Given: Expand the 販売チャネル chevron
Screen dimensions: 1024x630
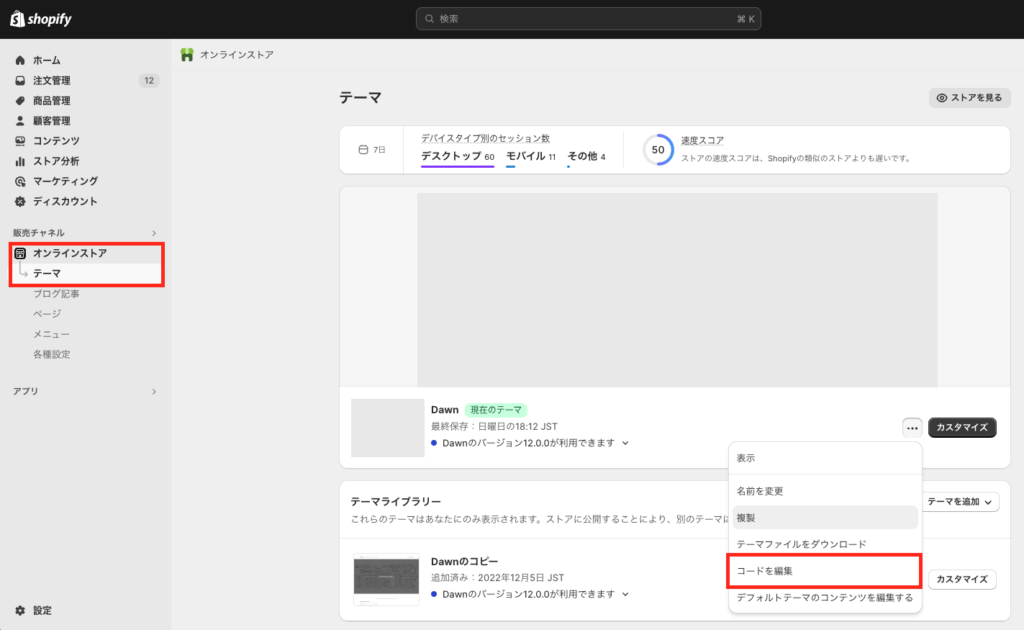Looking at the screenshot, I should pos(154,233).
